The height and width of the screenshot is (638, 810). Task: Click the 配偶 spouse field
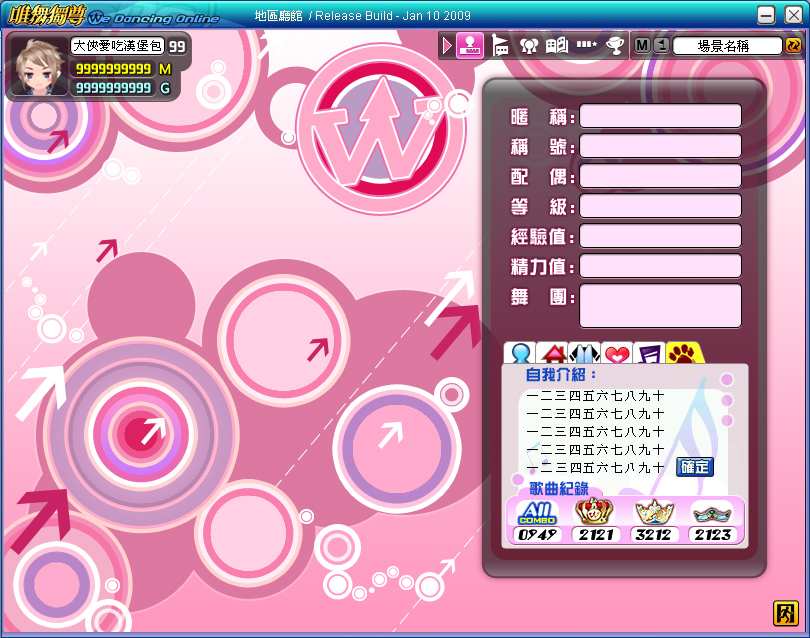coord(660,176)
